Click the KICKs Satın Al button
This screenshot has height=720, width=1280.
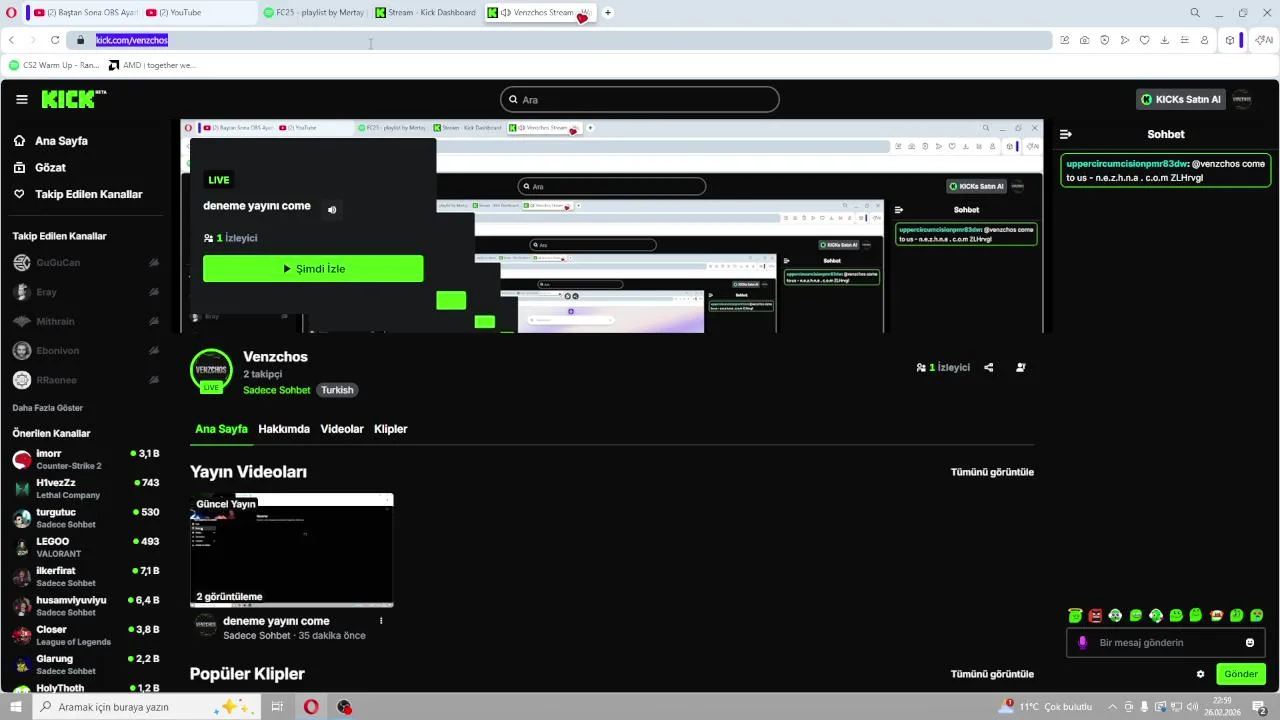tap(1180, 99)
